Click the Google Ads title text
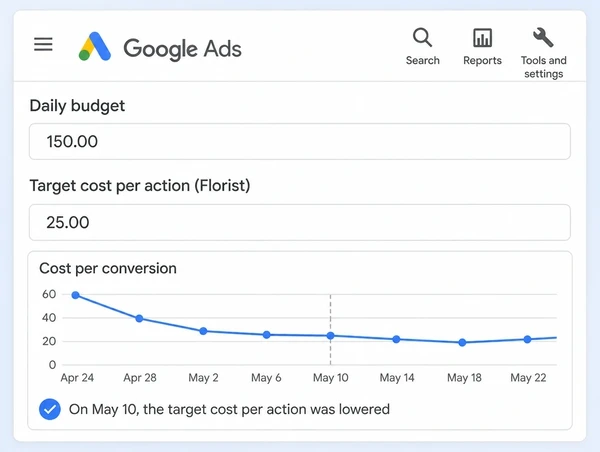This screenshot has height=452, width=600. point(182,49)
